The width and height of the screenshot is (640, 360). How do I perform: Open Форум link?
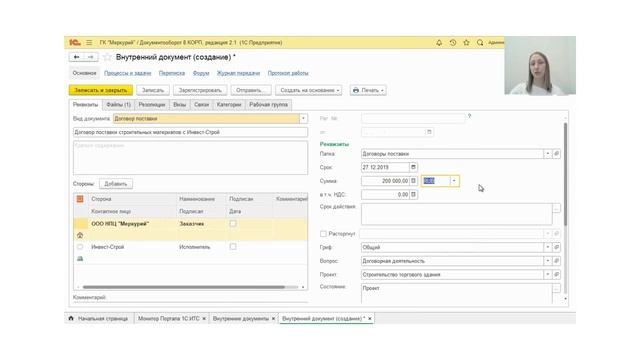(201, 73)
